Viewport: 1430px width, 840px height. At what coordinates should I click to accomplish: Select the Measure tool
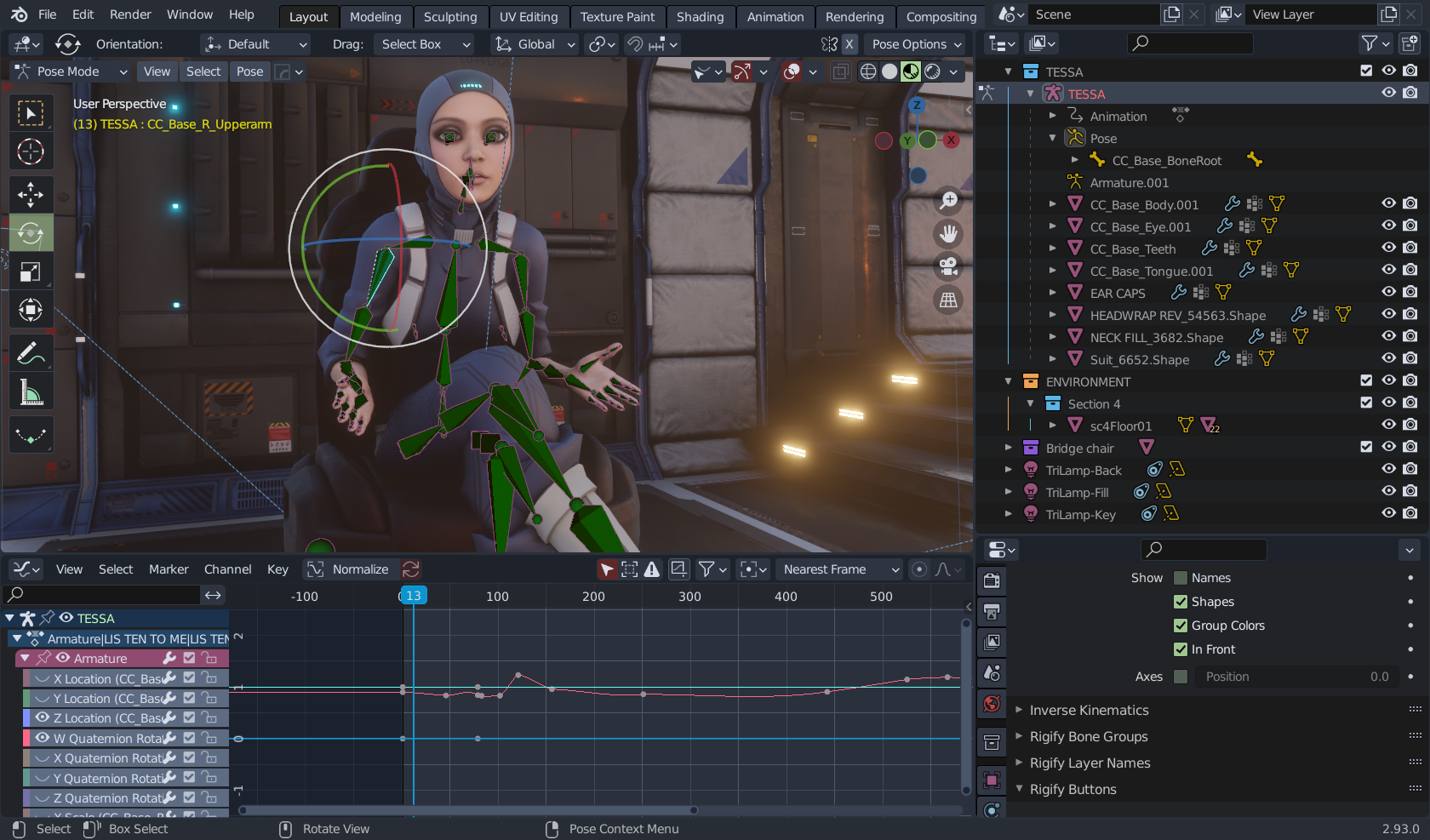tap(31, 391)
